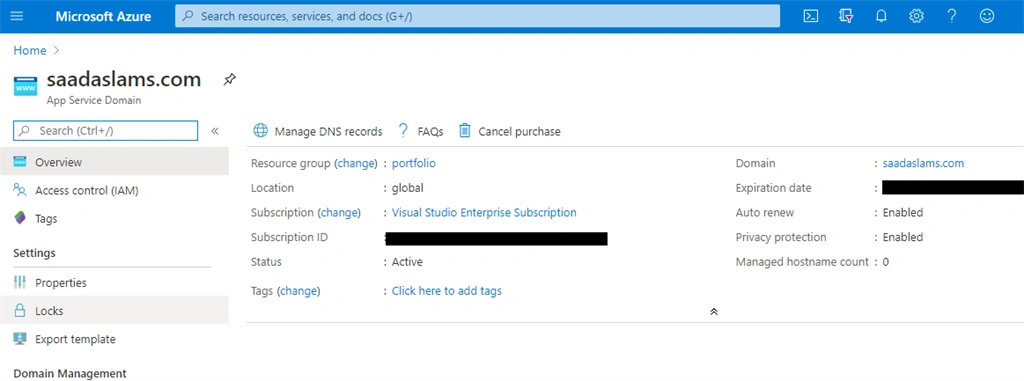This screenshot has height=381, width=1024.
Task: Open Export template menu item
Action: [114, 339]
